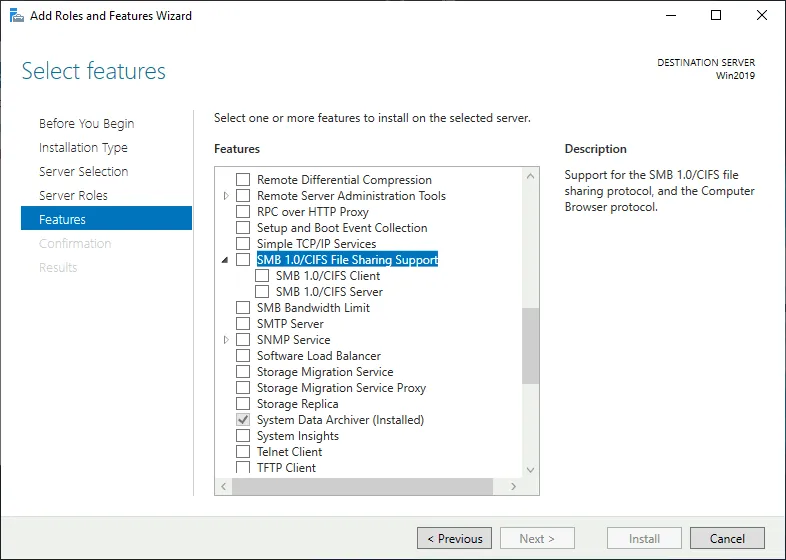Click the horizontal scroll right arrow
Viewport: 786px width, 560px height.
coord(514,486)
